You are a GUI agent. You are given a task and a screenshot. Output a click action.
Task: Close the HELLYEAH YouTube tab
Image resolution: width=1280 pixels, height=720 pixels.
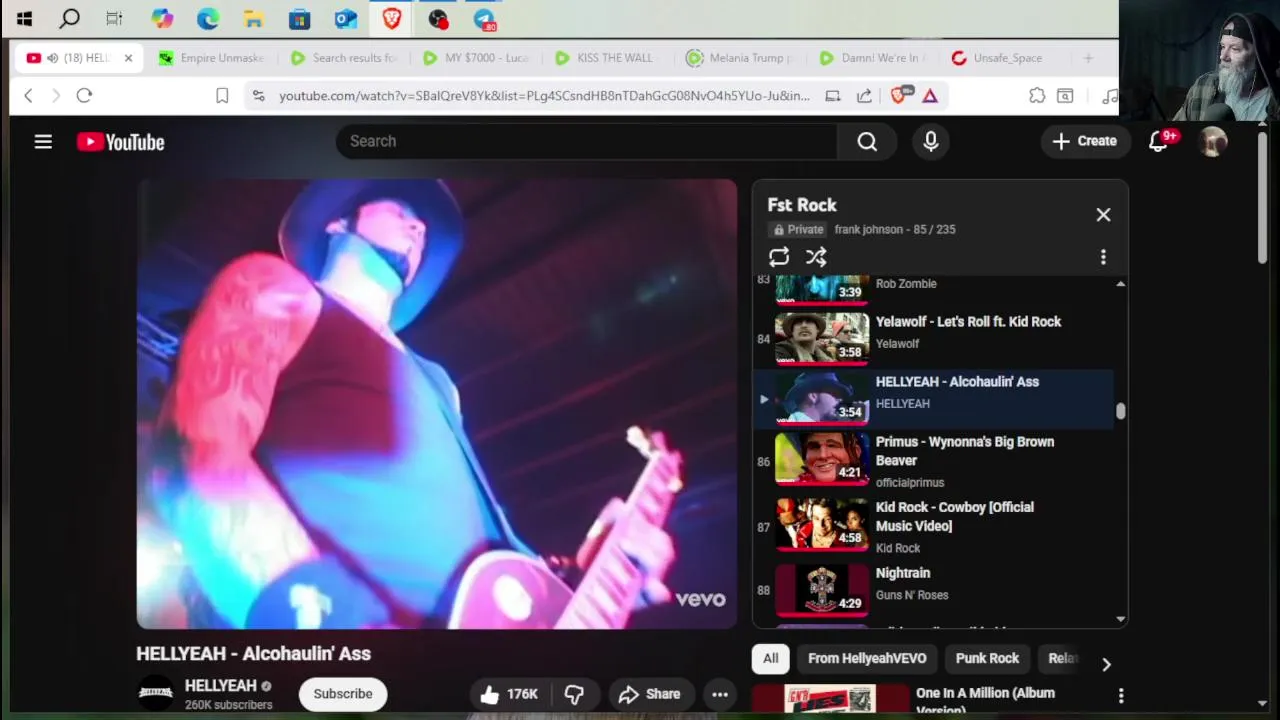point(128,58)
